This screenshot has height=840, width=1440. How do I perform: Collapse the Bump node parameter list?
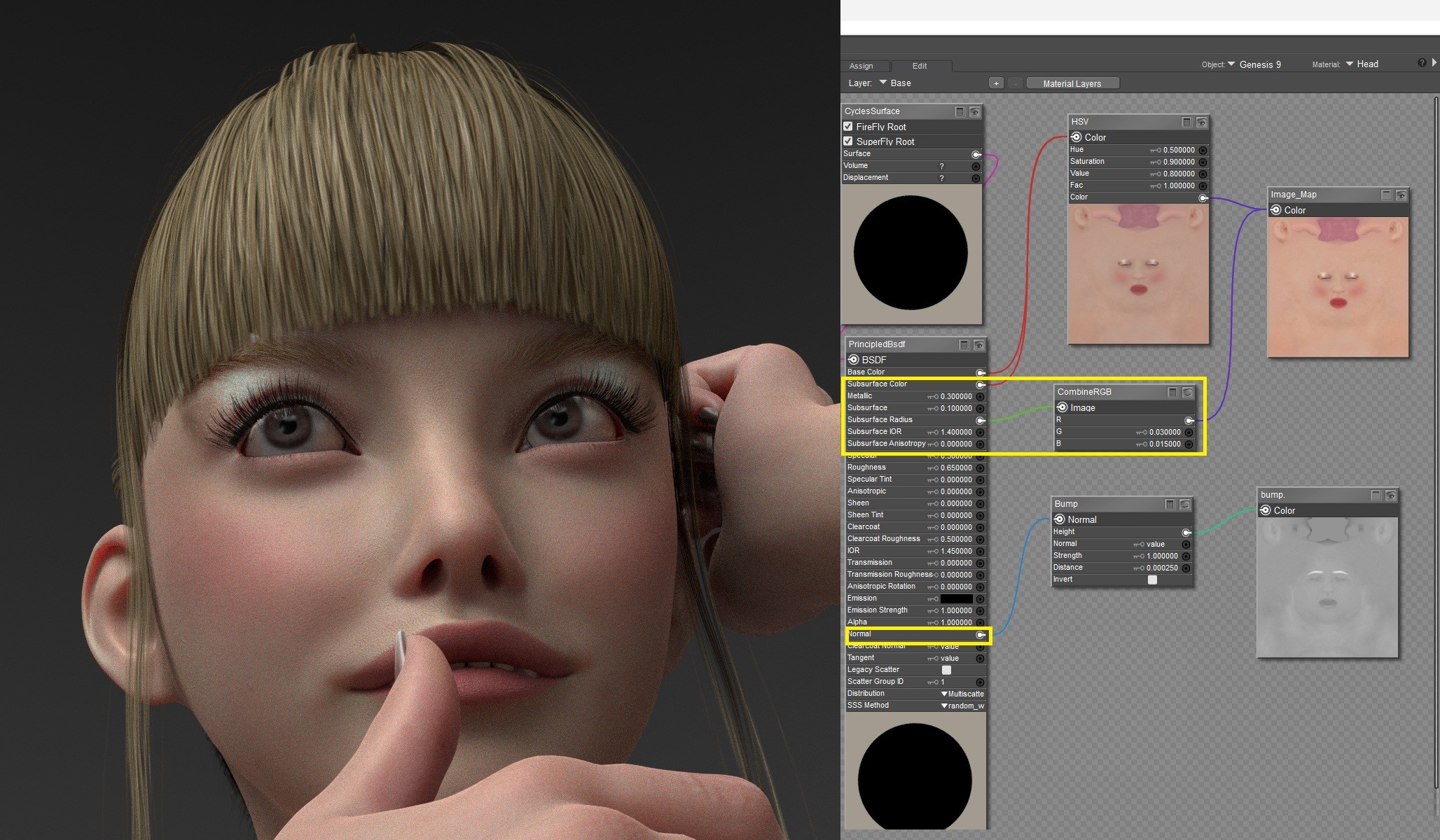1170,504
